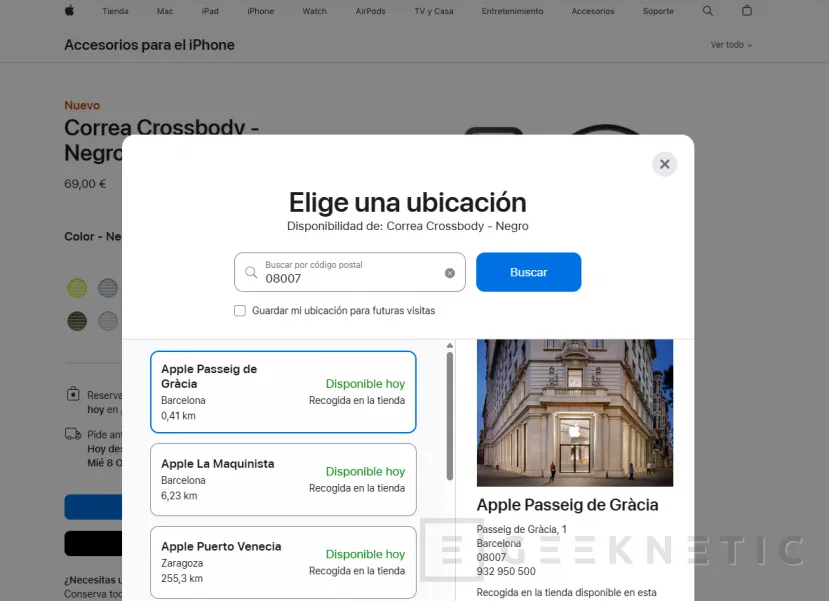
Task: Click the Apple logo in the menu bar
Action: 68,11
